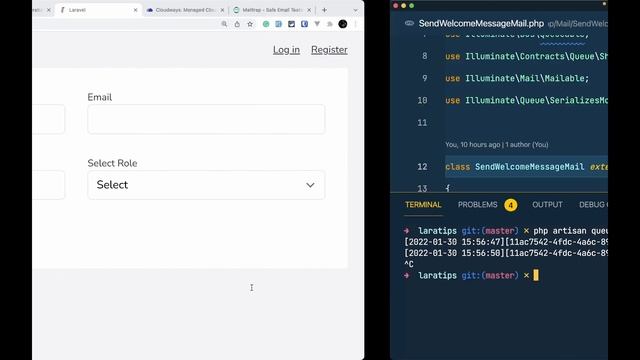Switch to the Laravel browser tab

click(x=98, y=10)
